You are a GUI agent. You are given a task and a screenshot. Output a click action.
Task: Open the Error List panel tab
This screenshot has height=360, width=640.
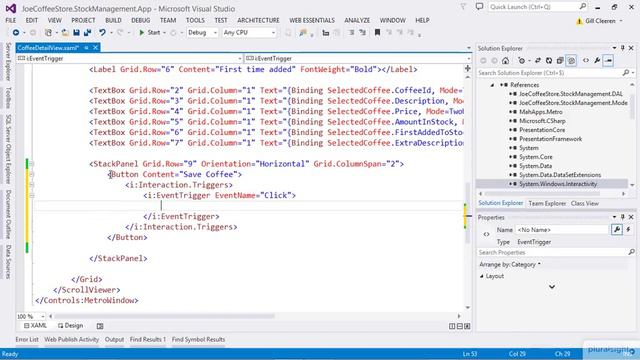tap(27, 340)
